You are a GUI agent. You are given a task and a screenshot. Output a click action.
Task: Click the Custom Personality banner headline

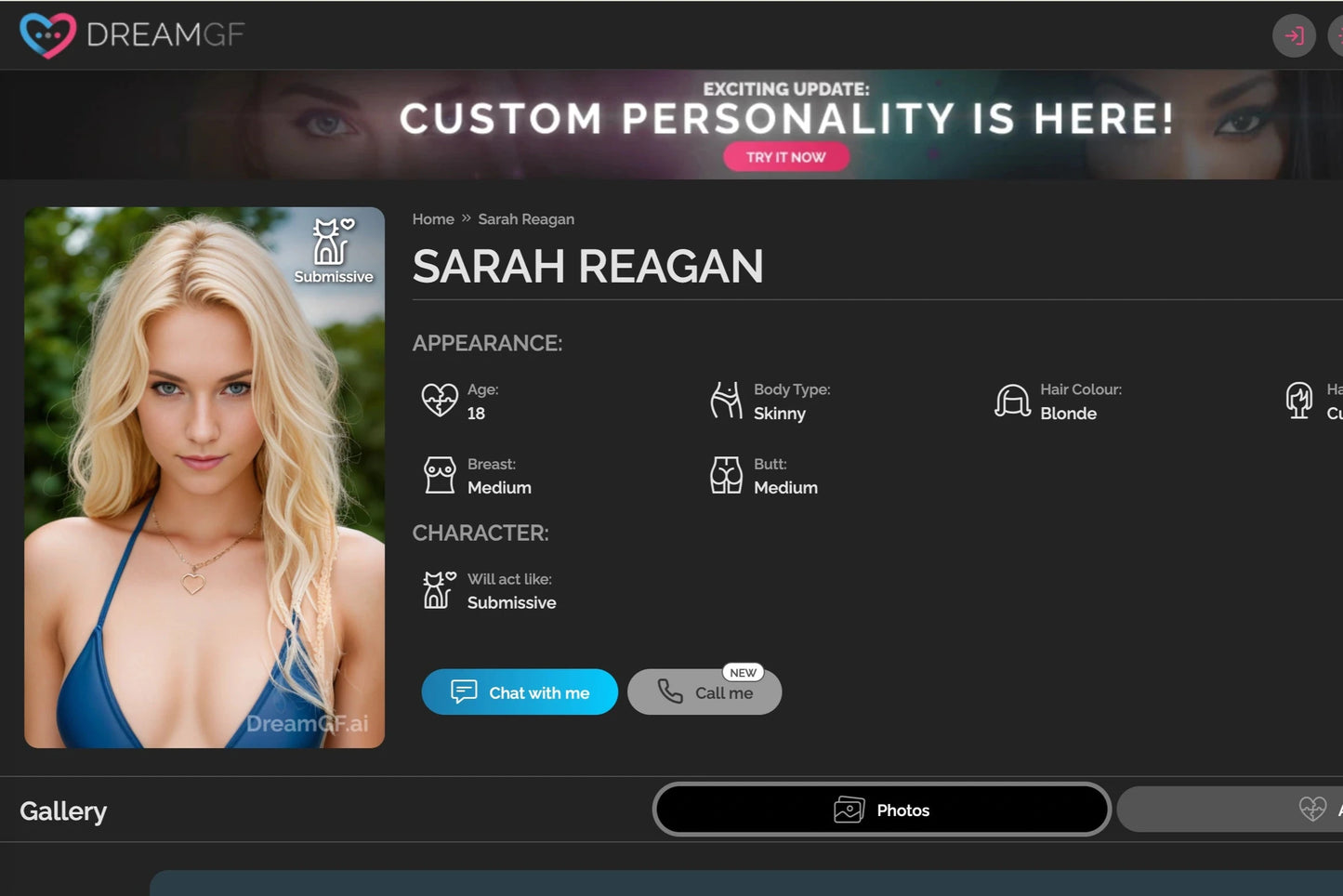785,119
